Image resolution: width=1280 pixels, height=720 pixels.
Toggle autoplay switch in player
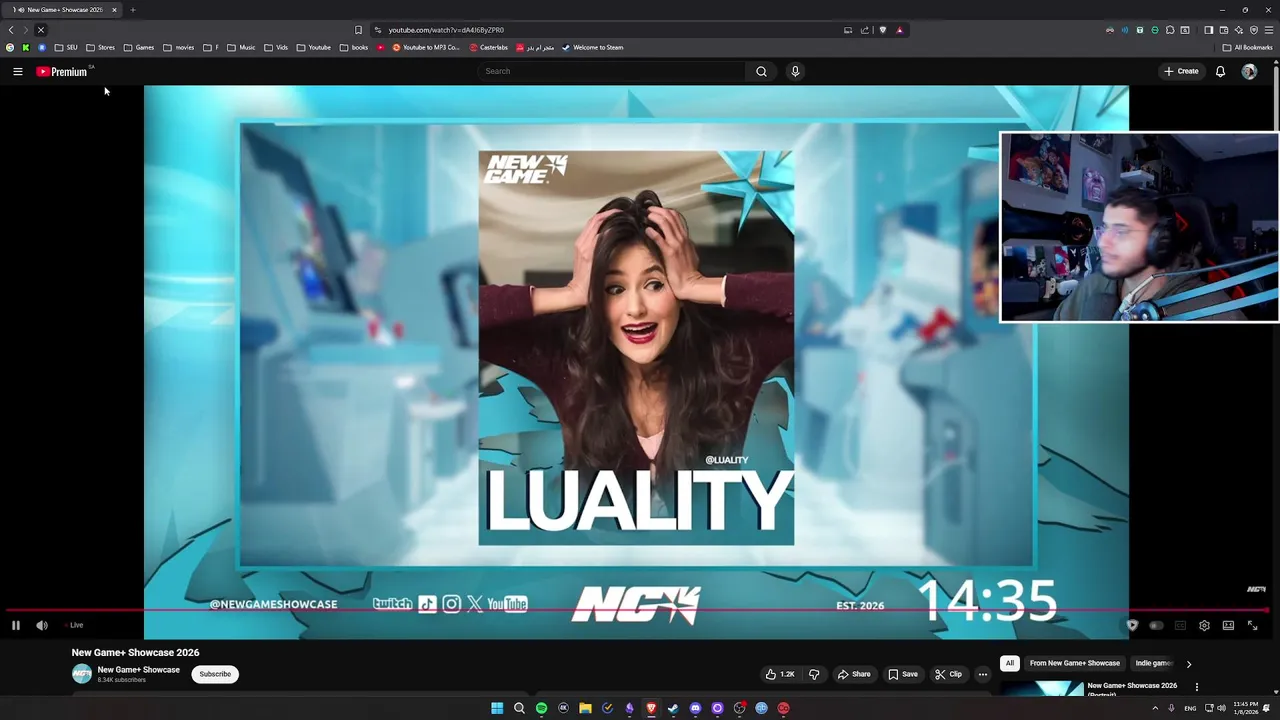pos(1156,625)
